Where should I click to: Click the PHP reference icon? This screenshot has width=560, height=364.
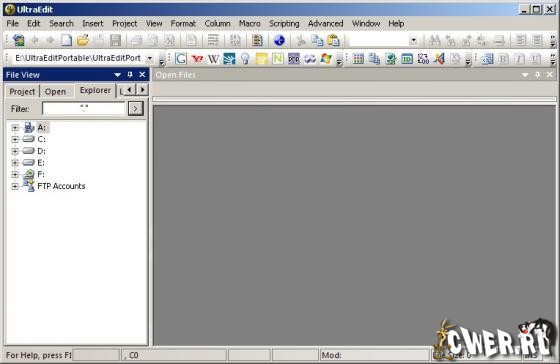pos(294,59)
